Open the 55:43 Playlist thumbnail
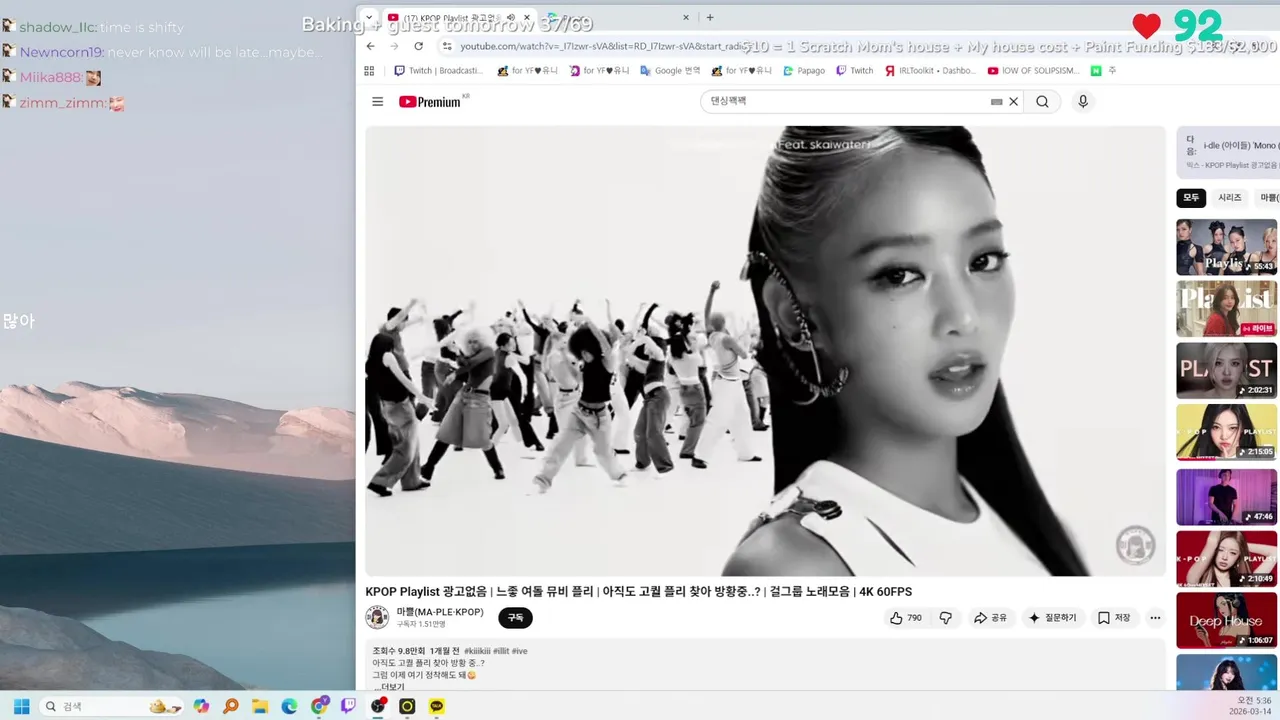The image size is (1280, 720). [x=1226, y=247]
